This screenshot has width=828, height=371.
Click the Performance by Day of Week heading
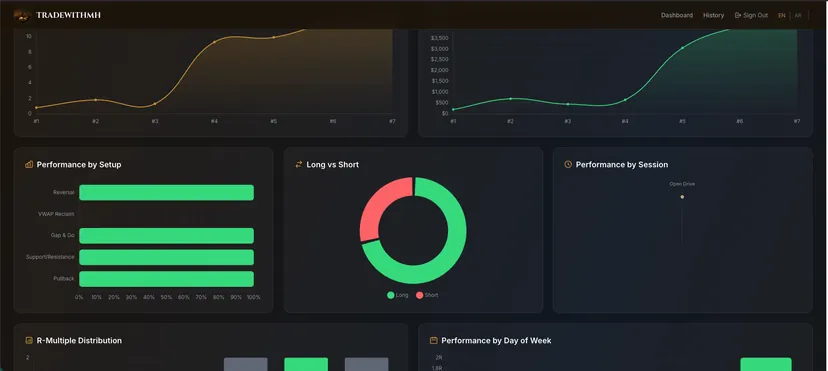[x=496, y=340]
